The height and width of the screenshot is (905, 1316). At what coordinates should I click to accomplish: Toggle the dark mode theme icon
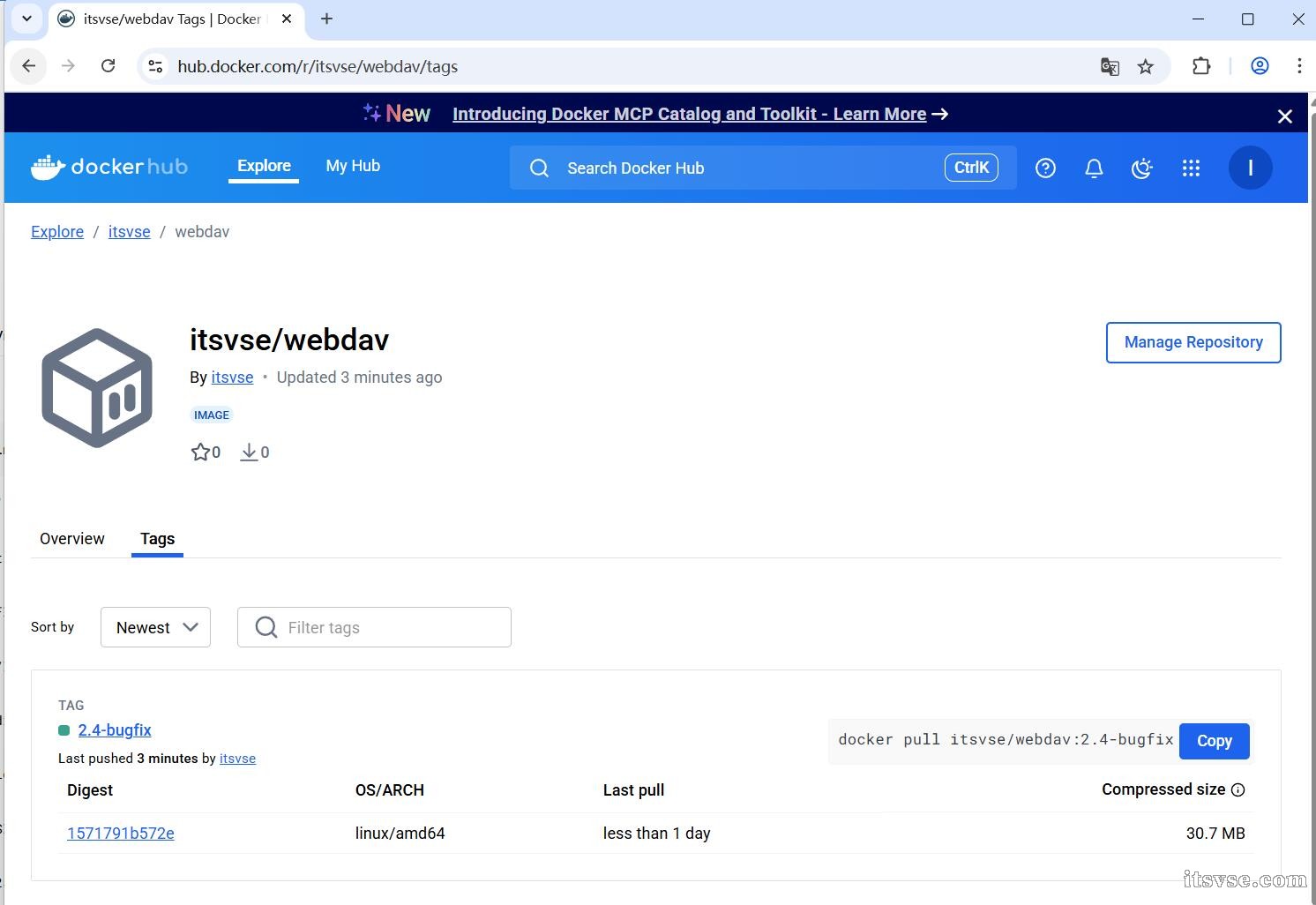[x=1142, y=168]
